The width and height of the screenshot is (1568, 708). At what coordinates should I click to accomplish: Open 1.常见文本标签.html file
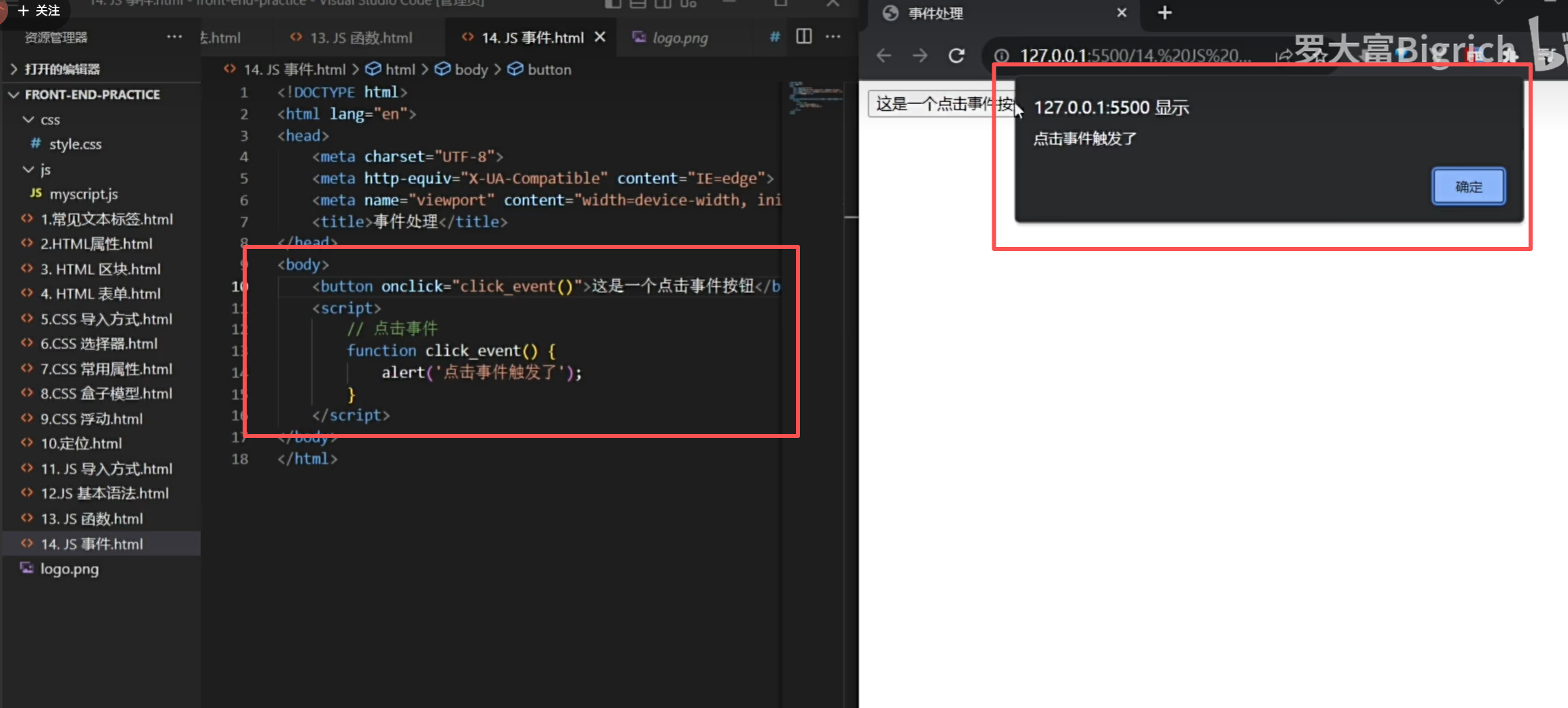click(x=106, y=219)
